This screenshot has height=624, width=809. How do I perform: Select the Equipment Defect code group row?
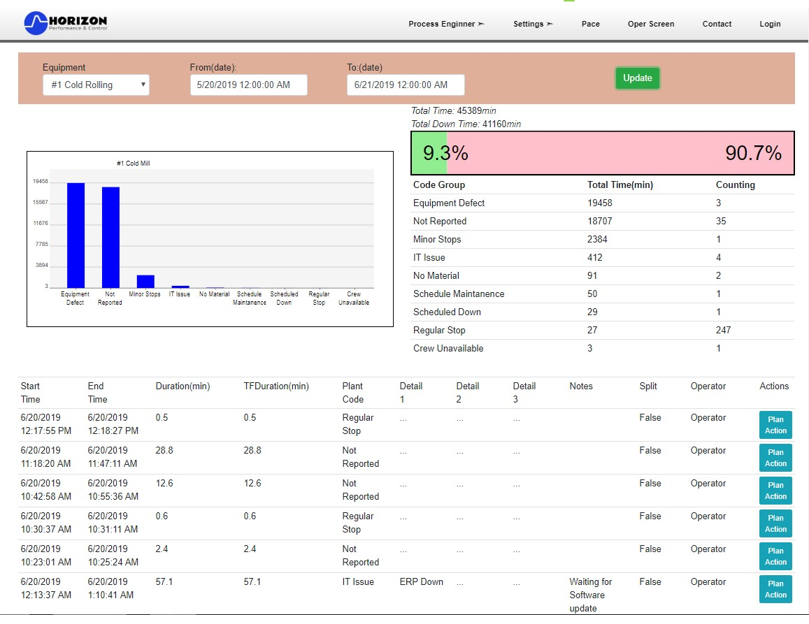(x=602, y=203)
